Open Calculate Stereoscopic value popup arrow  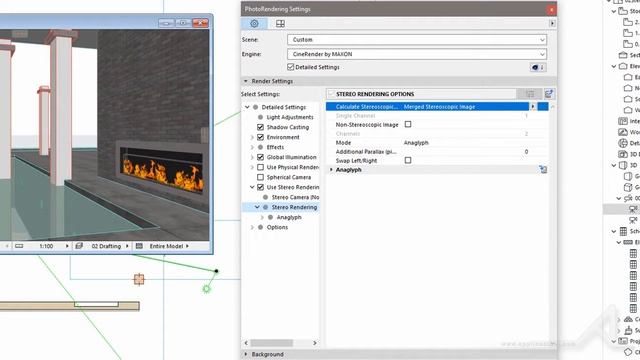point(533,107)
